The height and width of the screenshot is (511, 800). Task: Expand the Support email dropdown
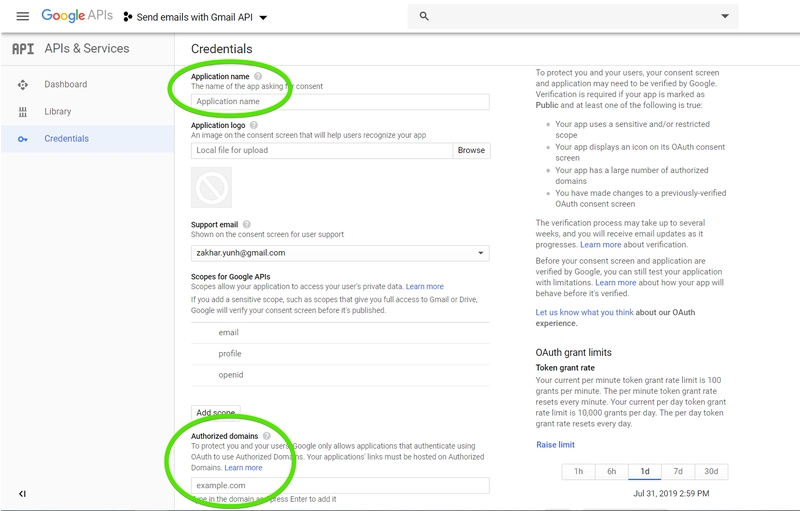(481, 253)
